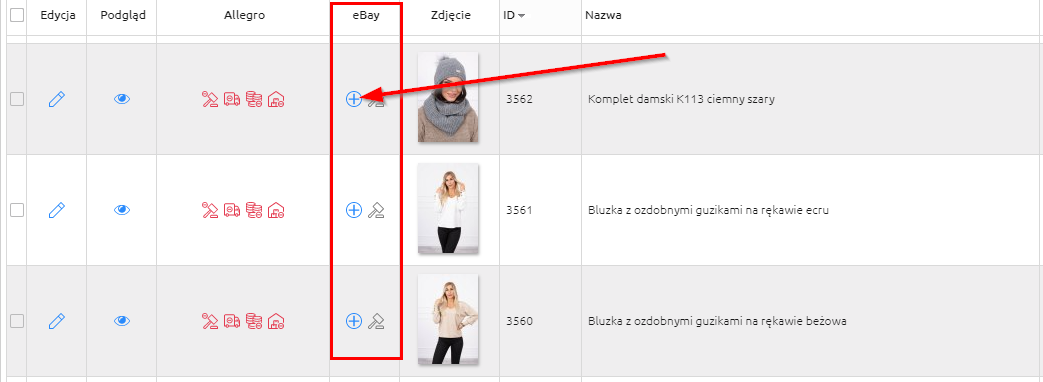Open the Komplet damski K113 ciemny szary name
The height and width of the screenshot is (382, 1043).
tap(682, 99)
